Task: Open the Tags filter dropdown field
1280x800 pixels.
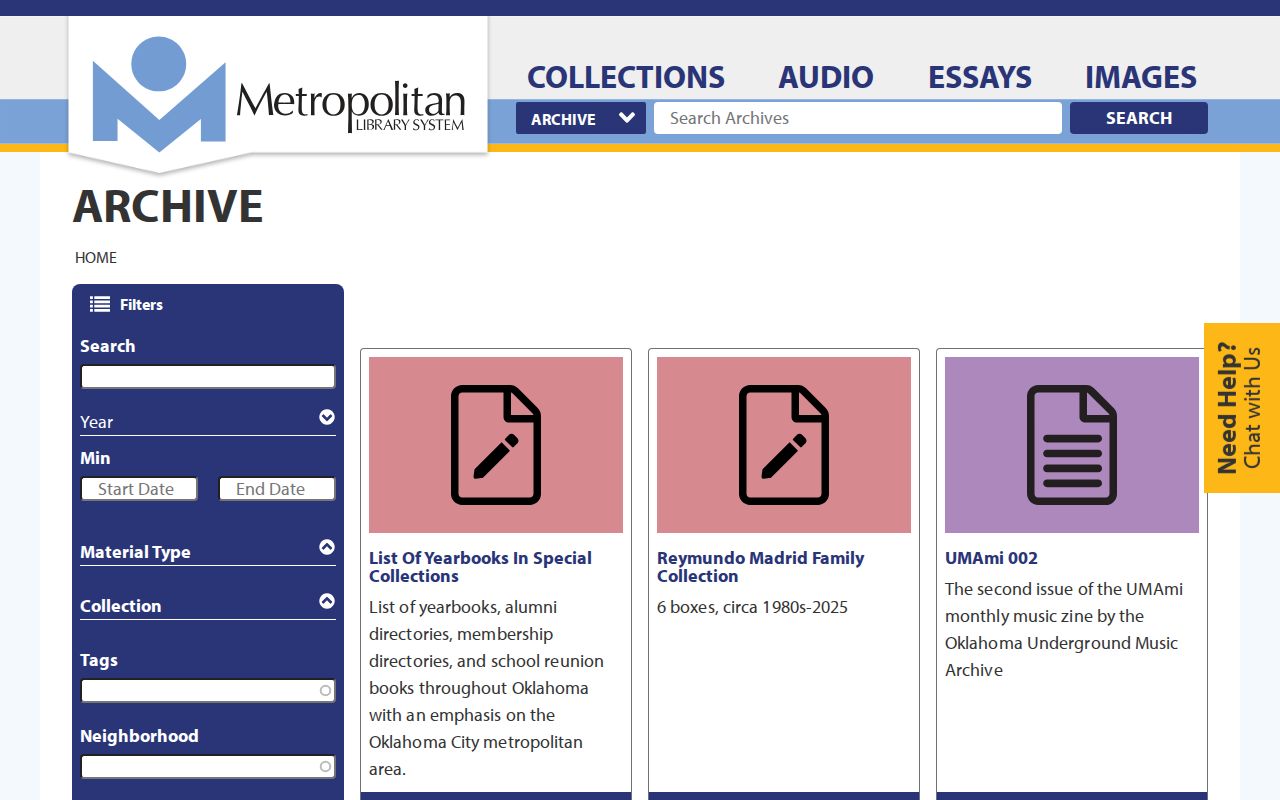Action: coord(208,691)
